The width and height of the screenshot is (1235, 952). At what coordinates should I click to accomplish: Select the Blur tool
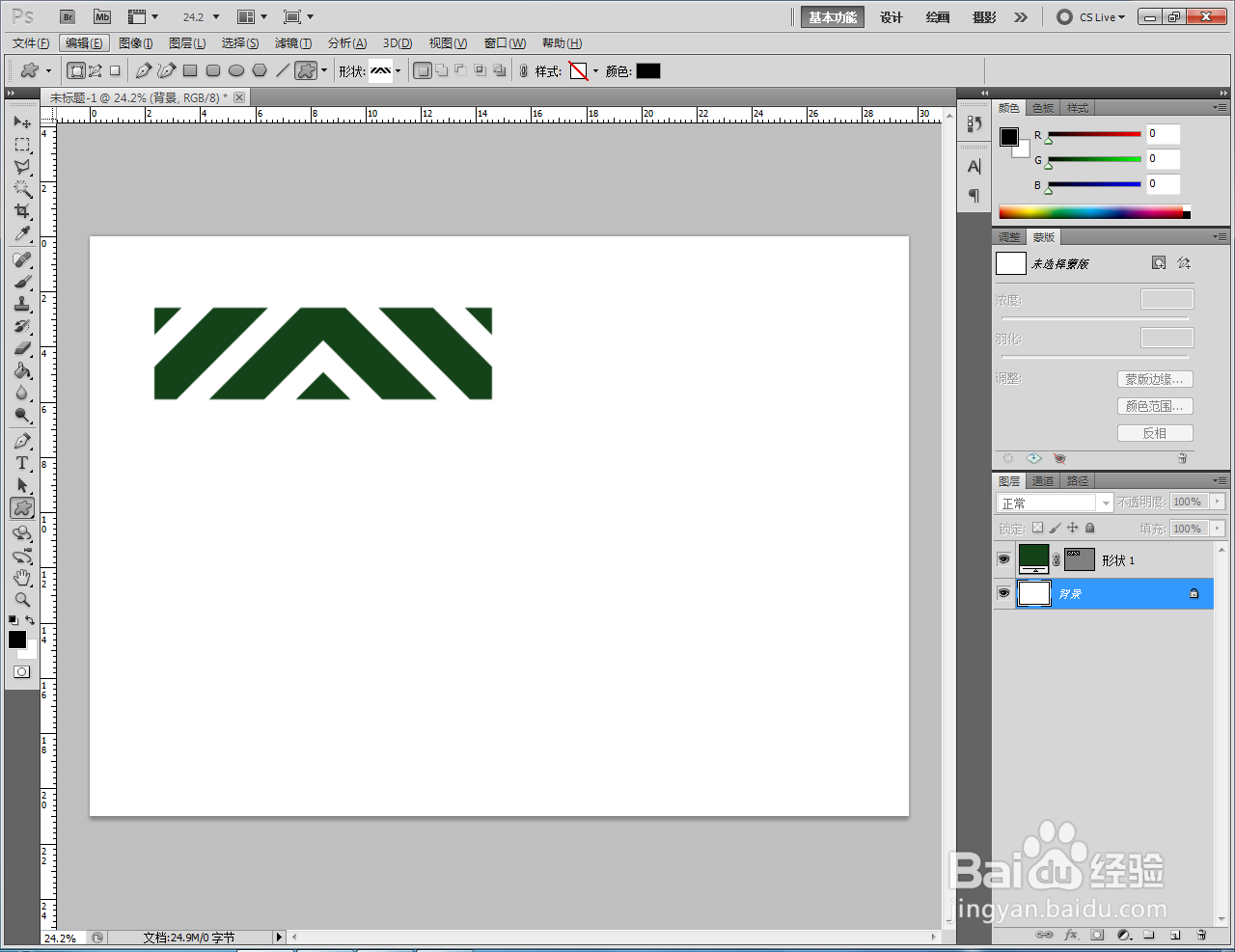[22, 393]
